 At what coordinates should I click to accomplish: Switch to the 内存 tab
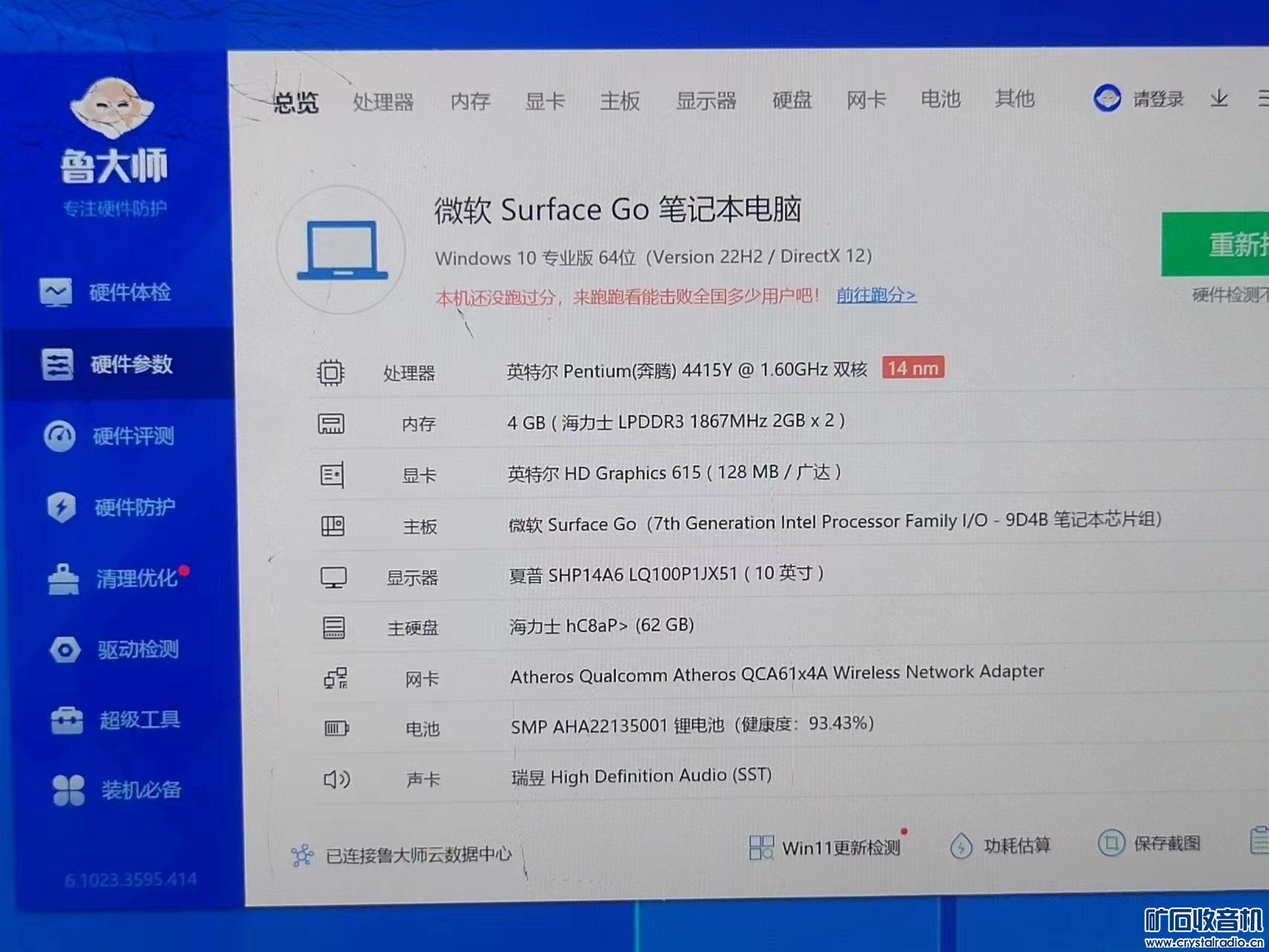click(470, 101)
